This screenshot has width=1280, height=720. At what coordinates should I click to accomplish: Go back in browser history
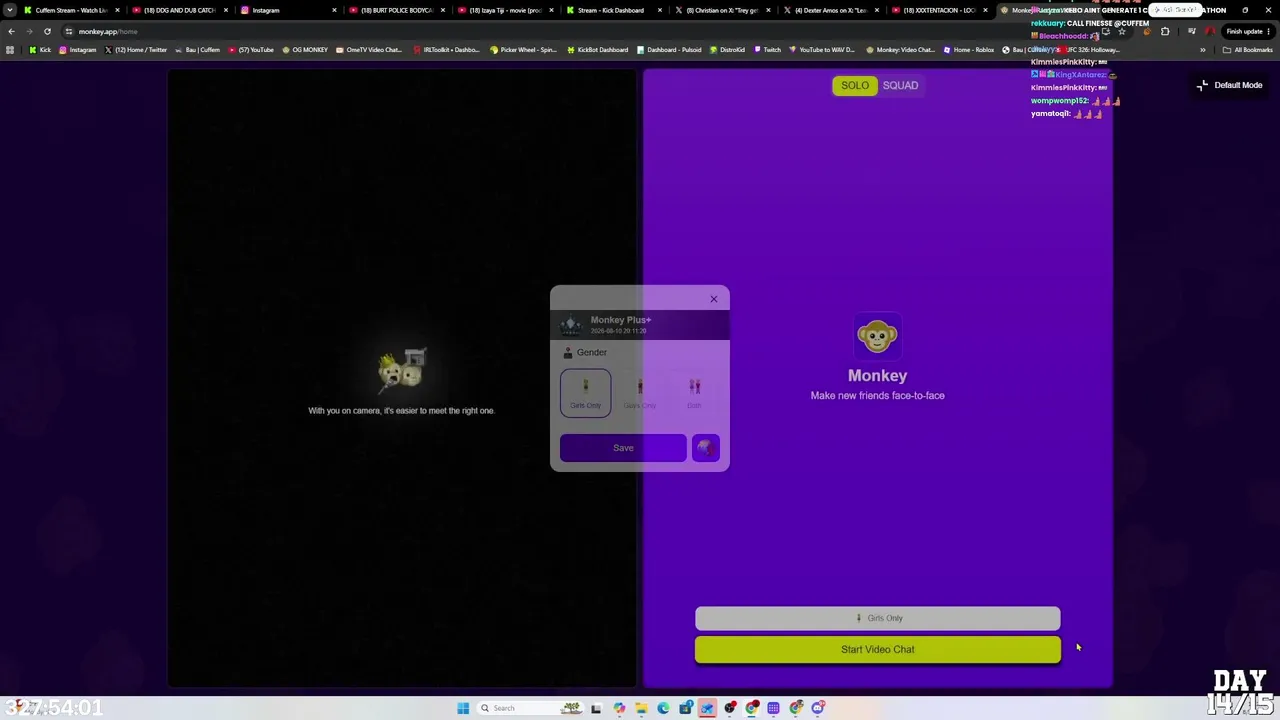coord(11,32)
